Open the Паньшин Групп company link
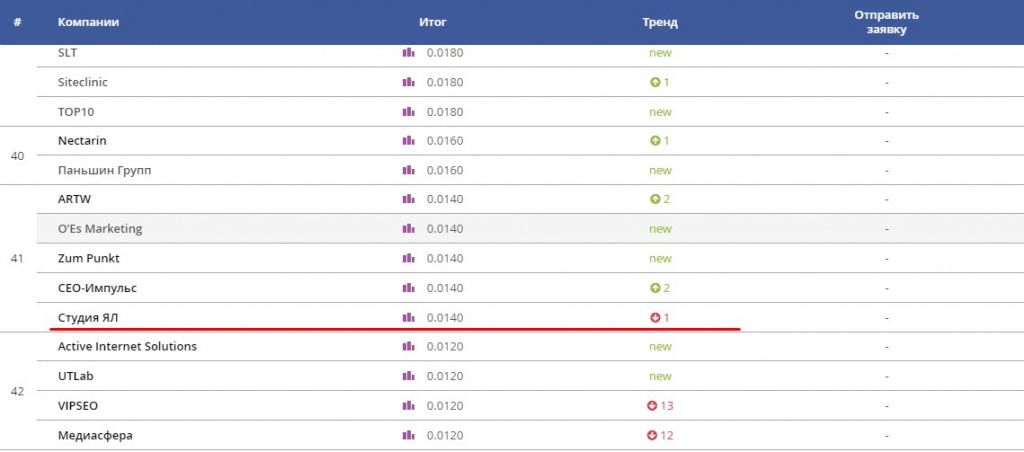 105,170
